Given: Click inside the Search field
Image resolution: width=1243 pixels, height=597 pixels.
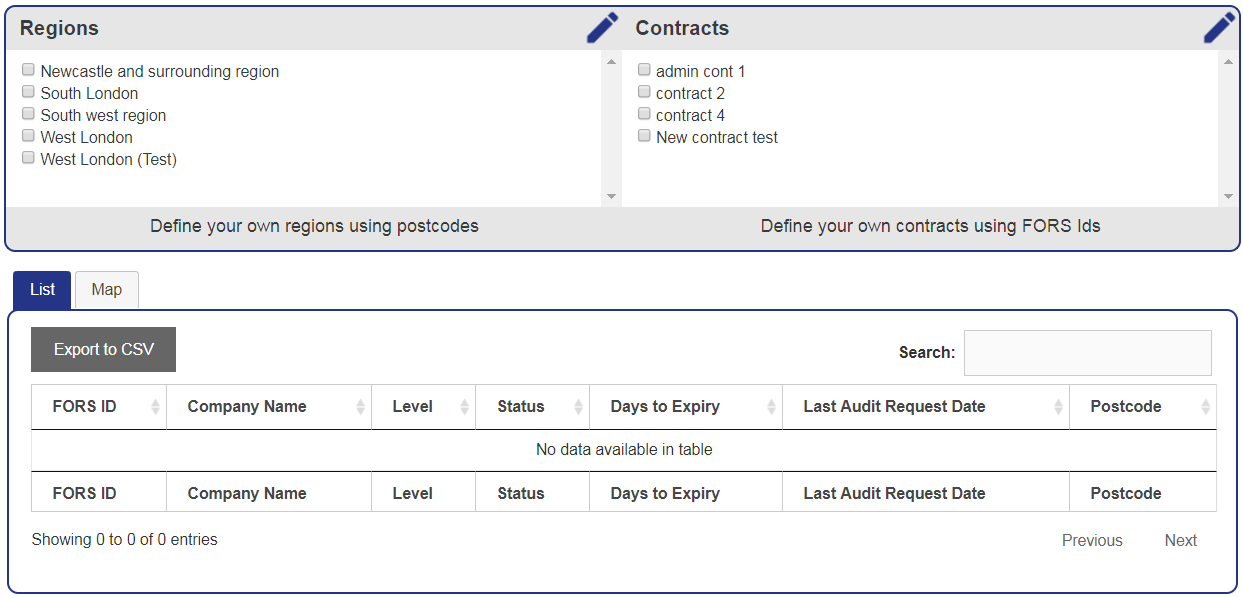Looking at the screenshot, I should point(1086,352).
